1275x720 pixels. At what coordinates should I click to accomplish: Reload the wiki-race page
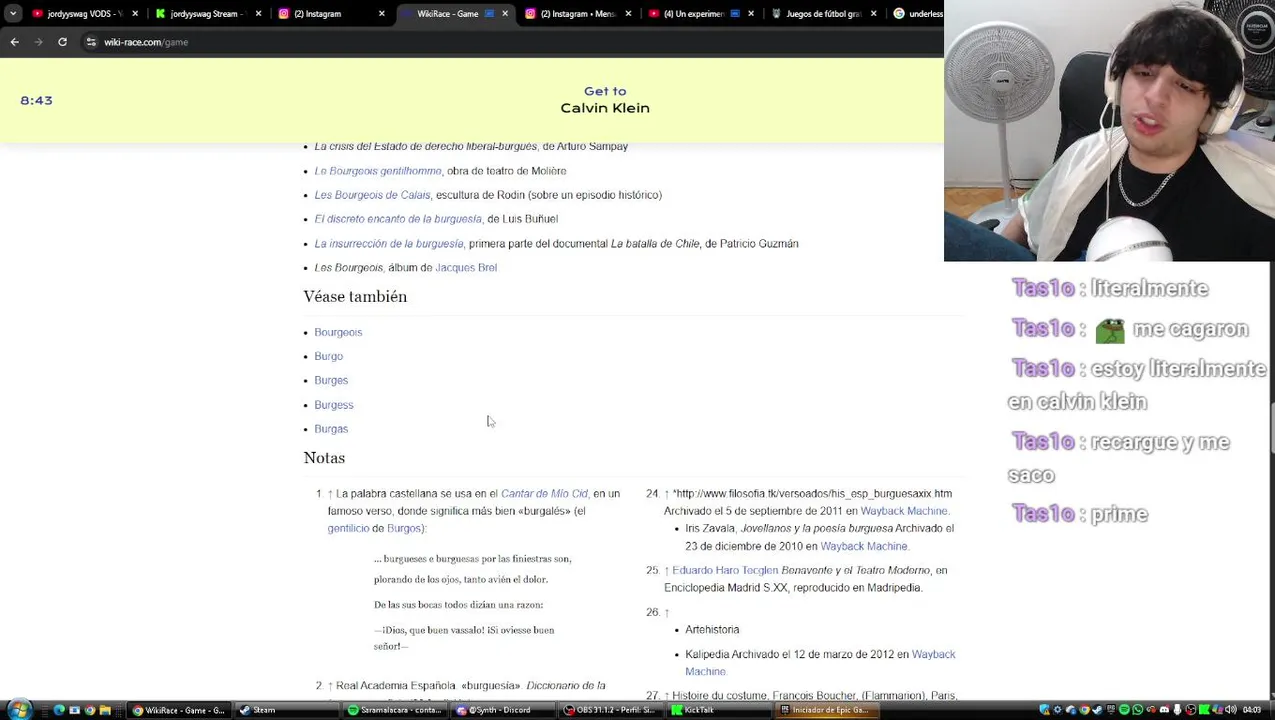tap(62, 42)
